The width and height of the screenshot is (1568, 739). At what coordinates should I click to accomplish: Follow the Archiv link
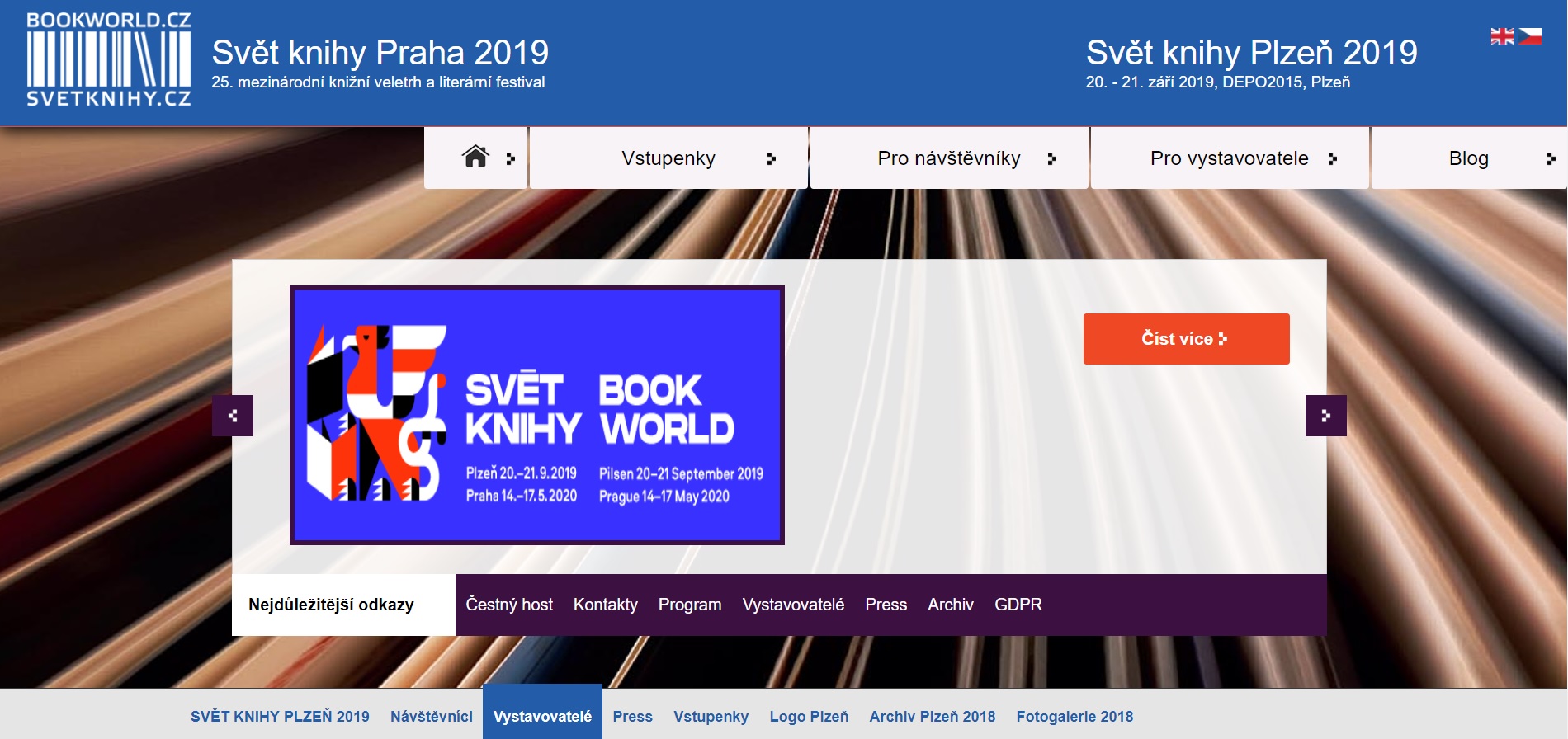click(951, 605)
